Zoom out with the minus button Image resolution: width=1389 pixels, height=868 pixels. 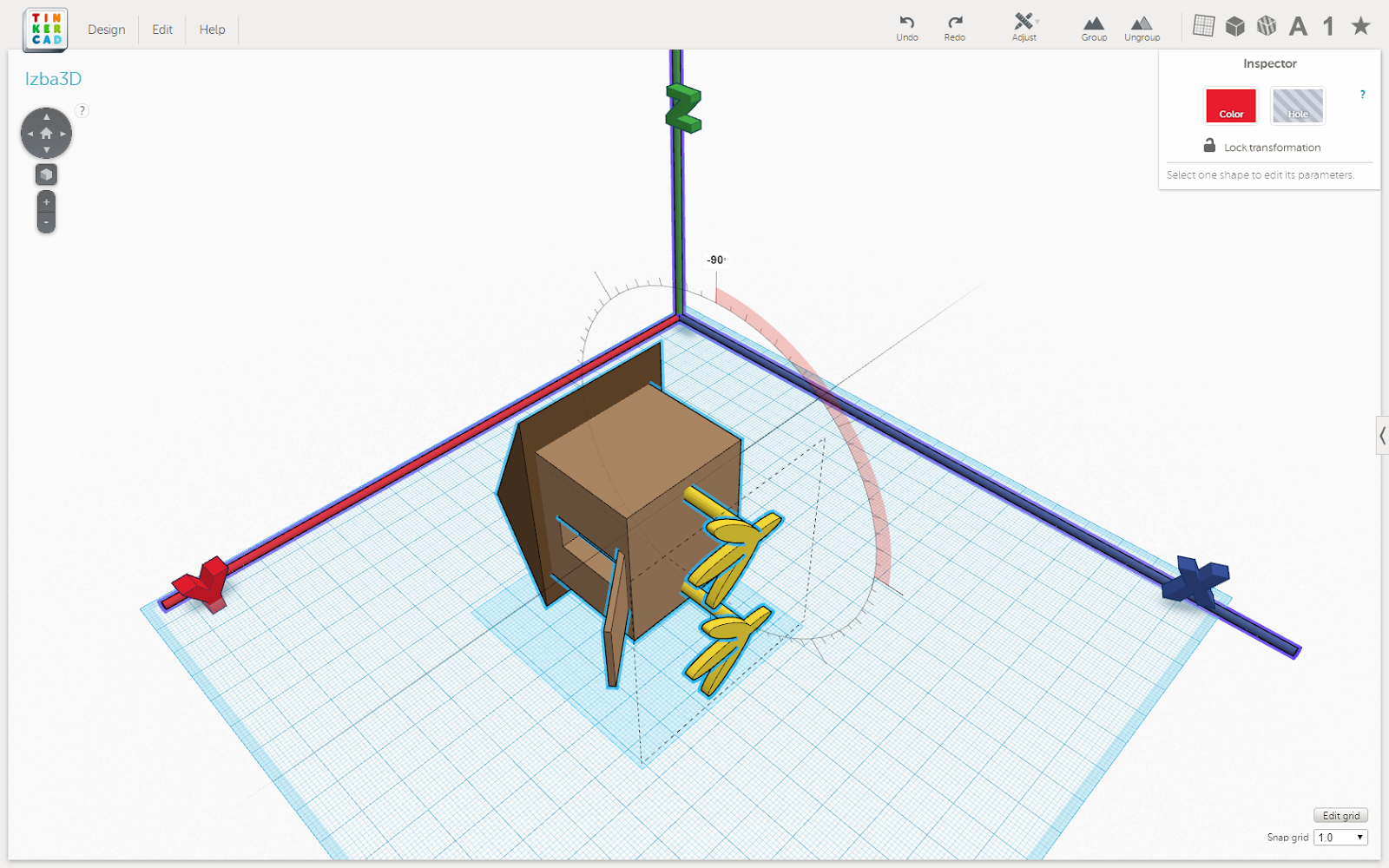click(x=46, y=222)
